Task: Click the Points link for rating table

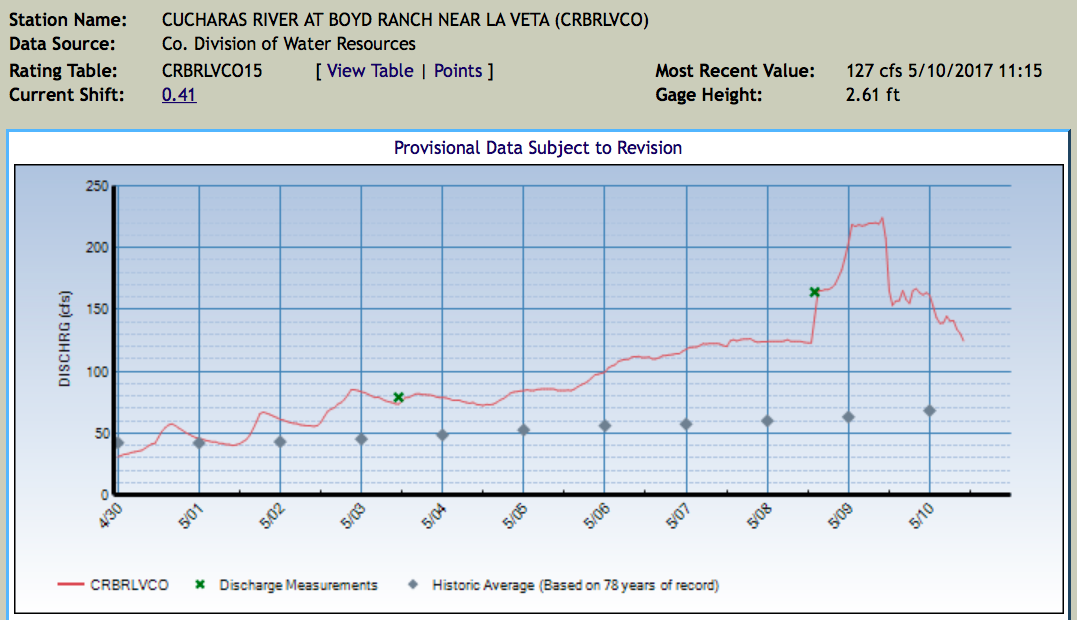Action: (458, 71)
